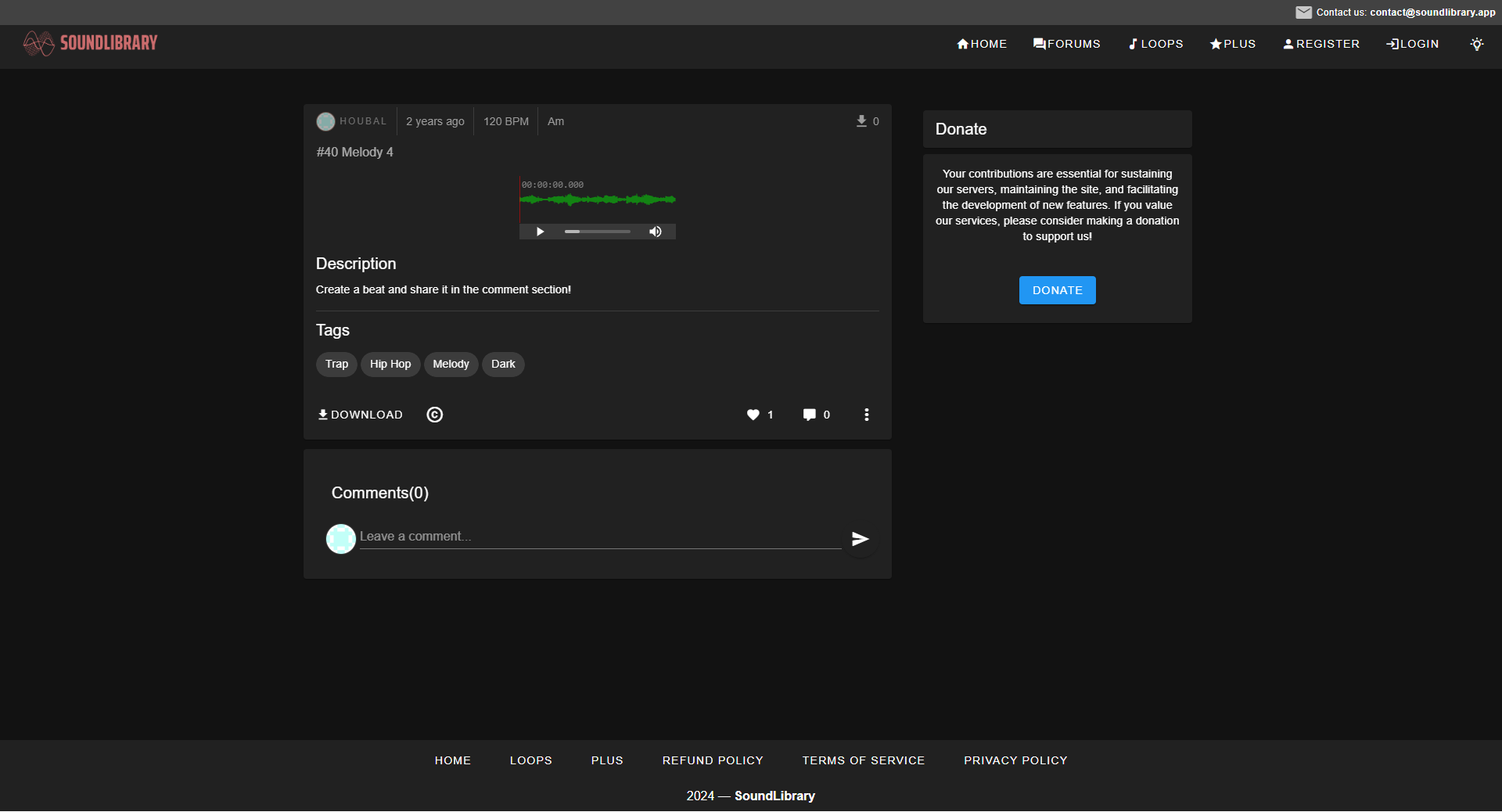1502x812 pixels.
Task: Open the Loops menu item
Action: 1155,44
